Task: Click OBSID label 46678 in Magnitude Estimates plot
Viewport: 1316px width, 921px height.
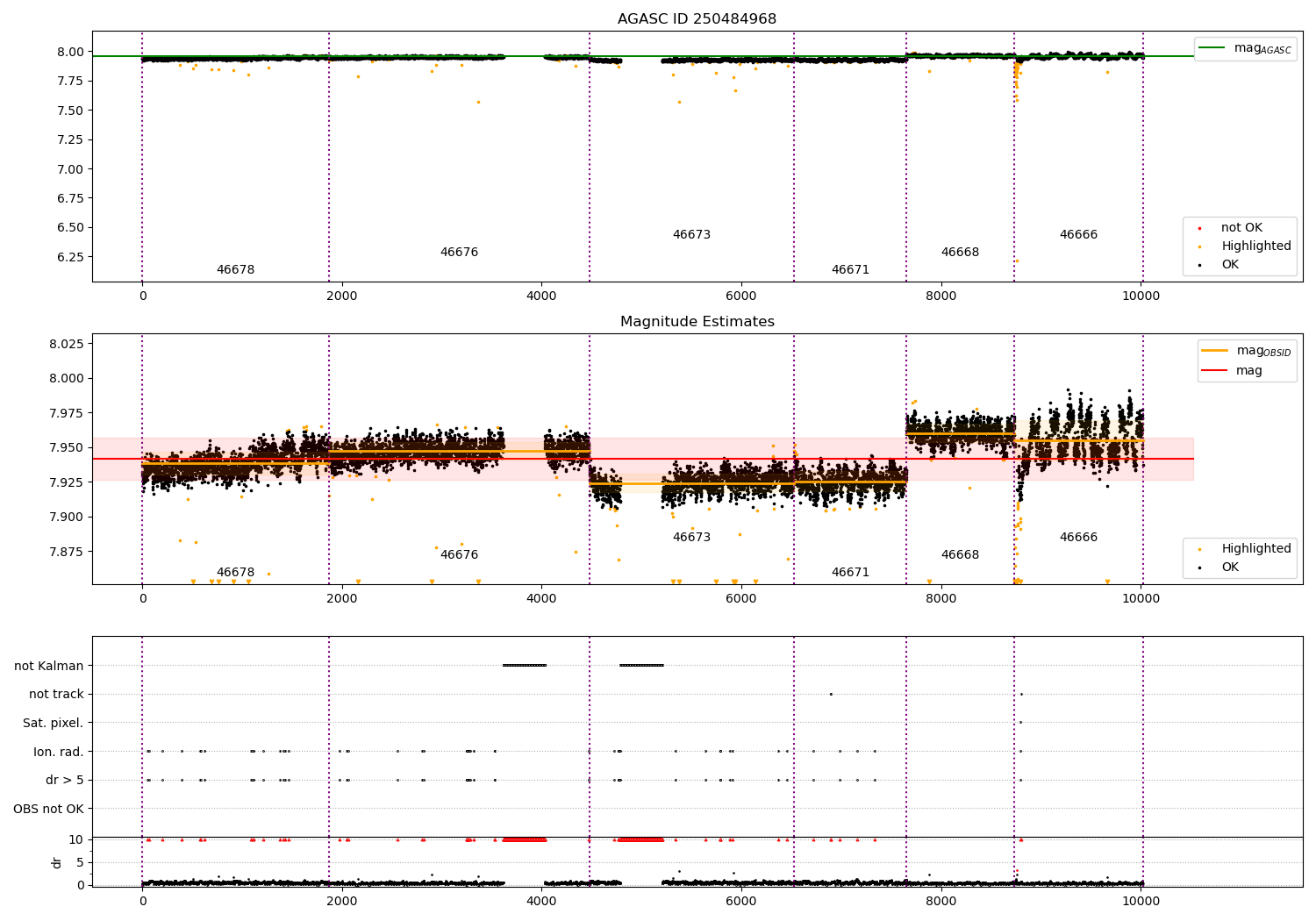Action: tap(235, 572)
